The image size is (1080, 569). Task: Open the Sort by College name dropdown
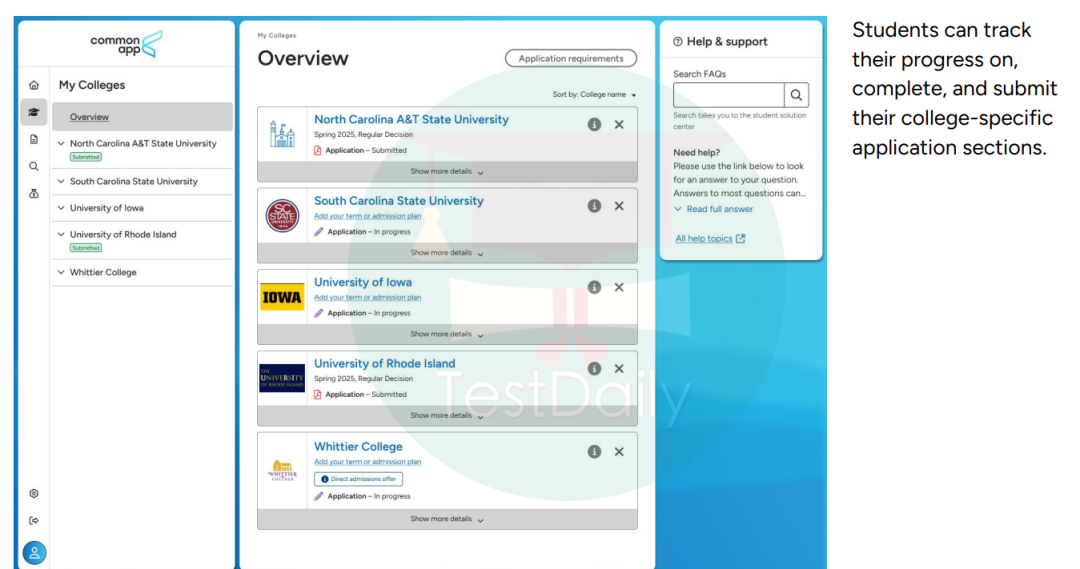(594, 94)
